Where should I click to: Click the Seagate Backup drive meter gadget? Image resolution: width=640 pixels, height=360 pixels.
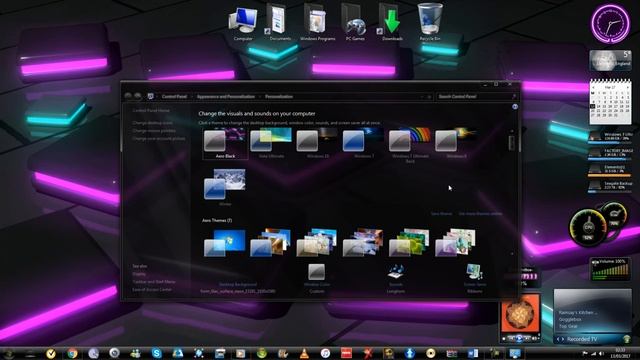pos(611,187)
